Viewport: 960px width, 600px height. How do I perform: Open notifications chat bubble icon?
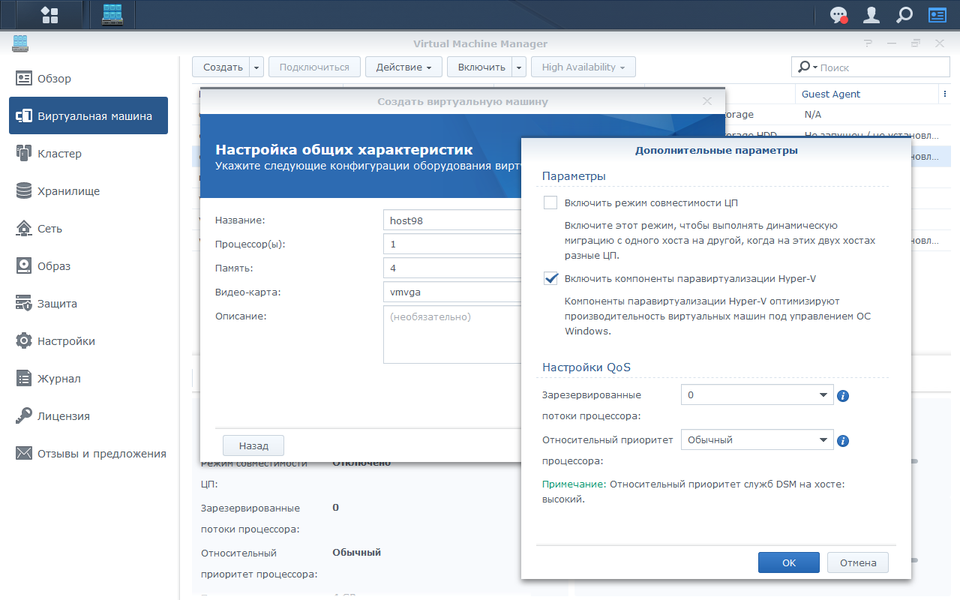click(838, 15)
